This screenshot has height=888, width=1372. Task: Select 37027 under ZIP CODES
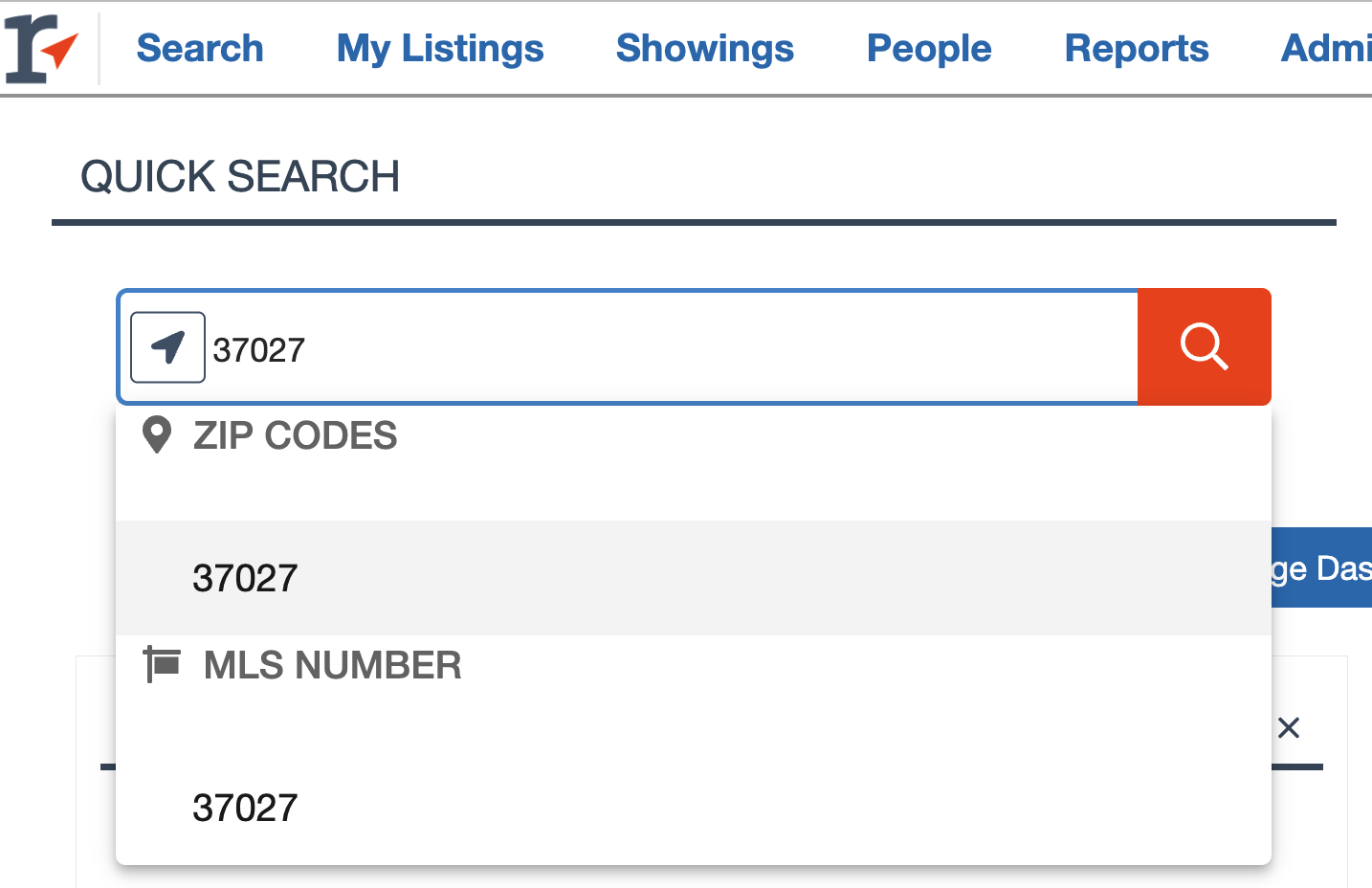click(245, 577)
